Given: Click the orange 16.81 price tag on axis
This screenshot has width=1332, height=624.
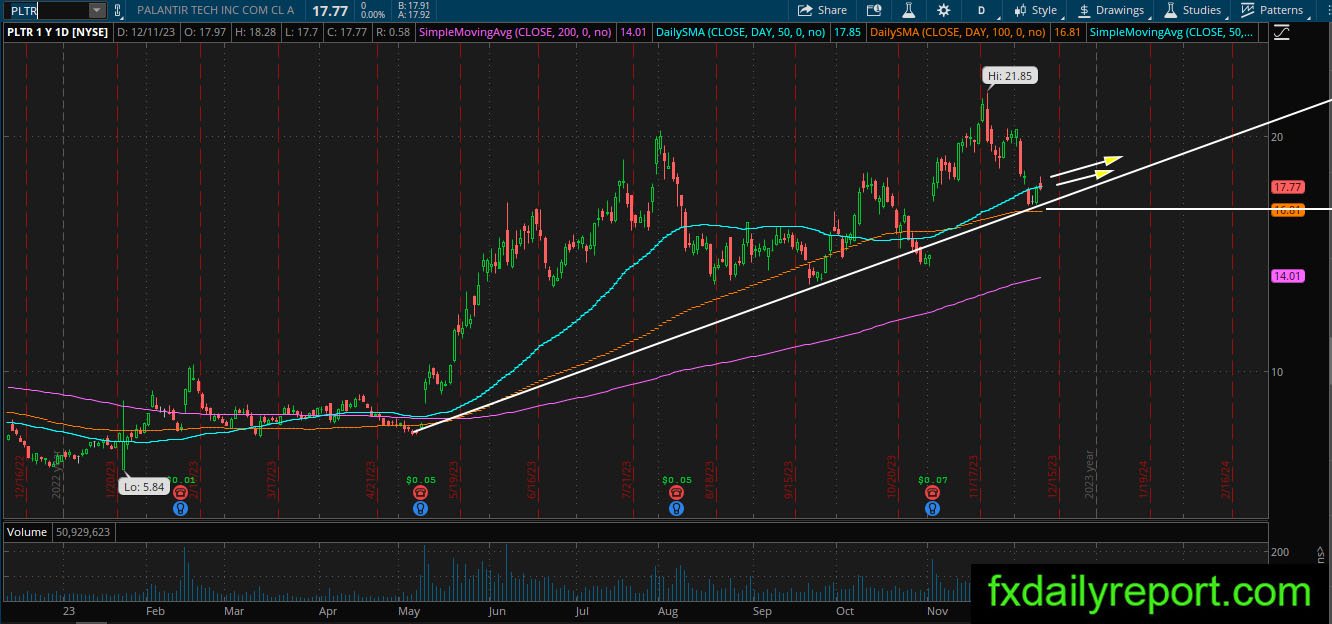Looking at the screenshot, I should pos(1286,210).
